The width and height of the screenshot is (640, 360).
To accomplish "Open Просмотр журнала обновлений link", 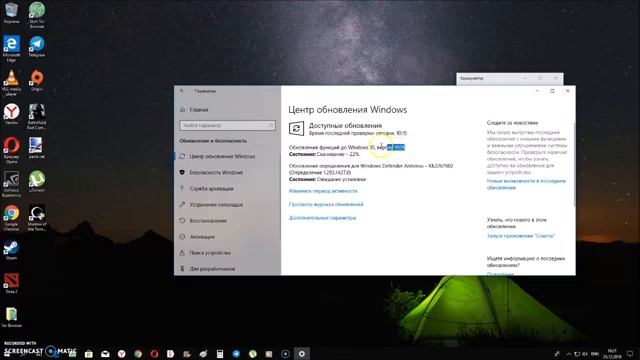I will tap(326, 204).
